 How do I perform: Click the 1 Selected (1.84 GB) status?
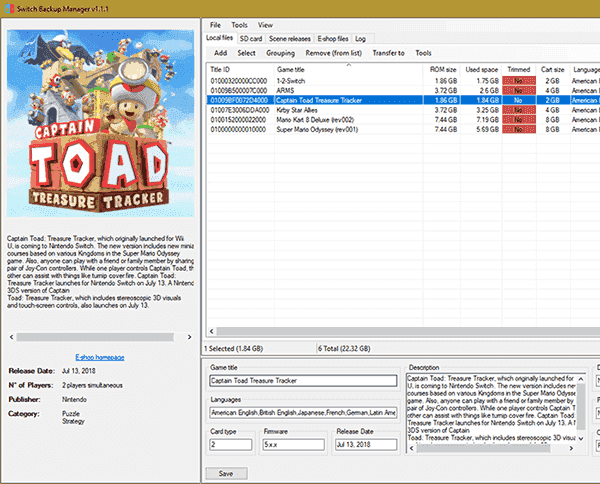(233, 349)
